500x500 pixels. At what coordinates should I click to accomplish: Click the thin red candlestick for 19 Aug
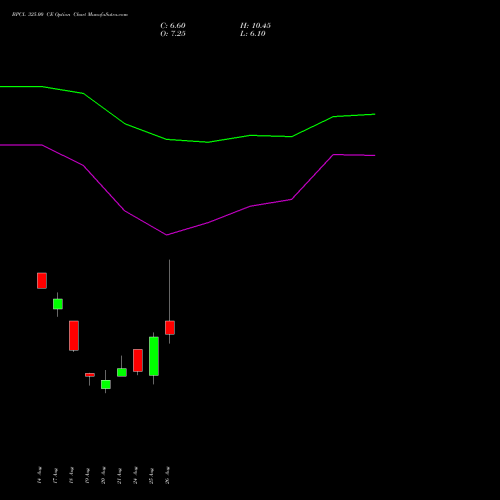(90, 375)
